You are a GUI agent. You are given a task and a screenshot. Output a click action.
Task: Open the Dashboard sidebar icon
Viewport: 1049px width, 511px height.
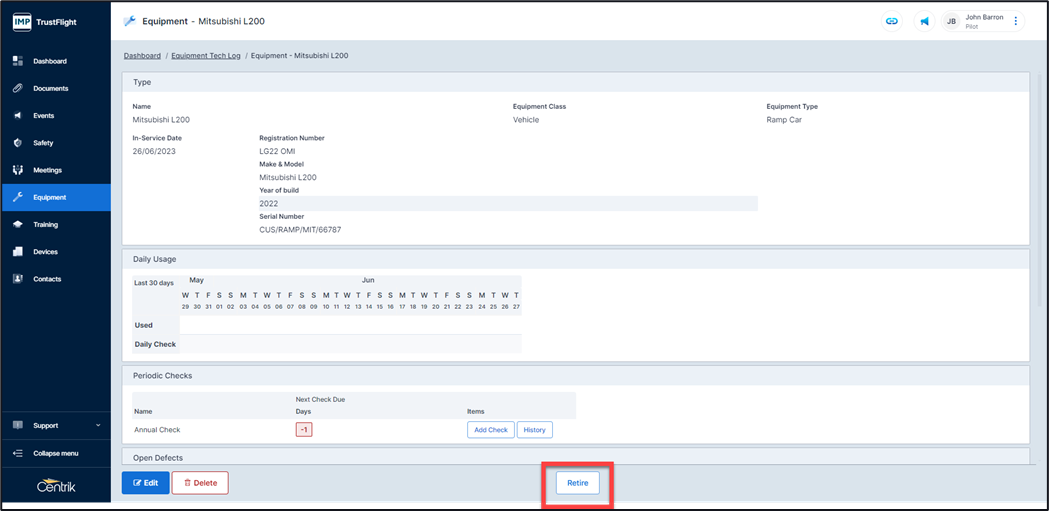[18, 61]
